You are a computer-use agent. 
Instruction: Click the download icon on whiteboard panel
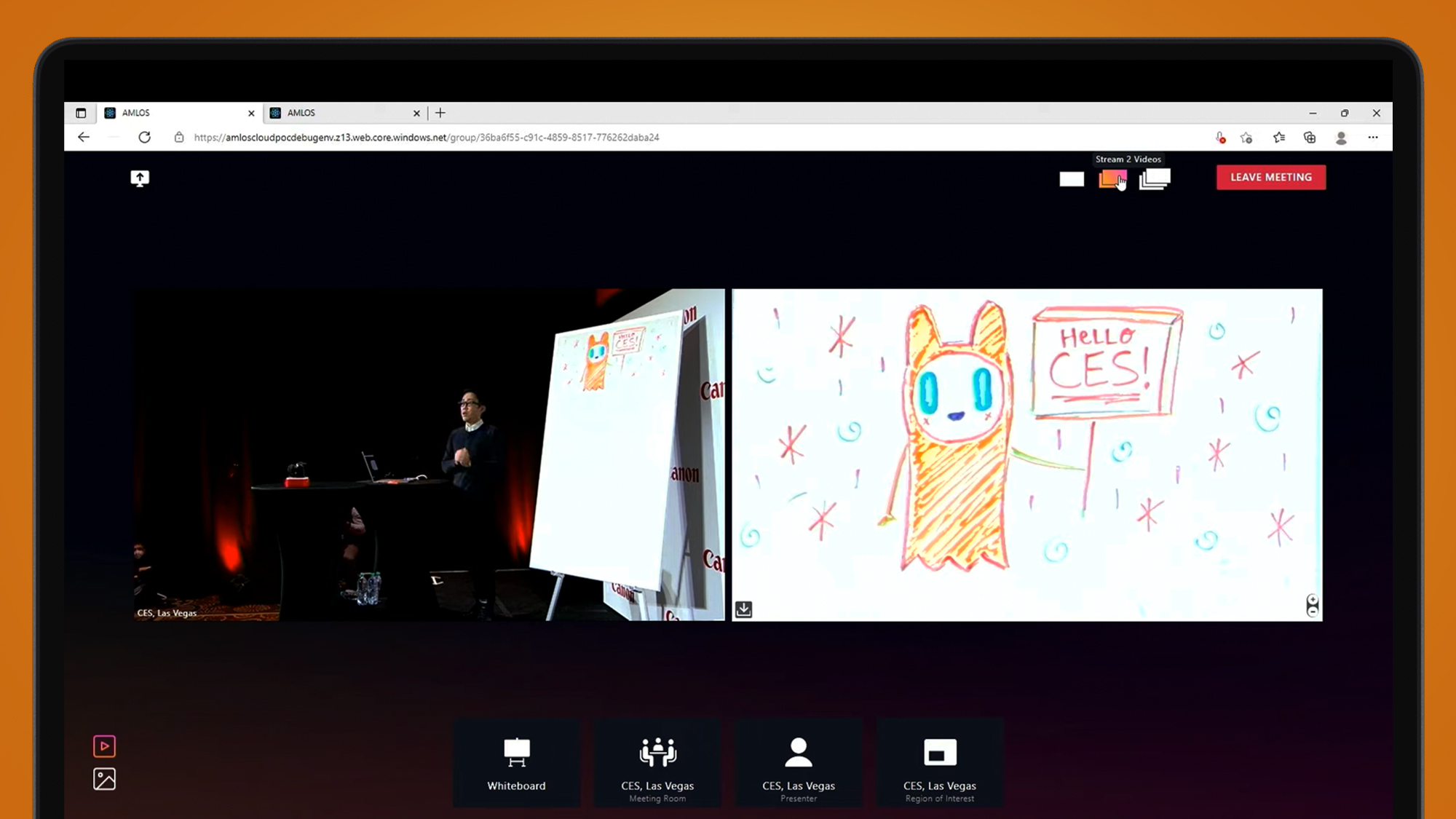pos(743,608)
